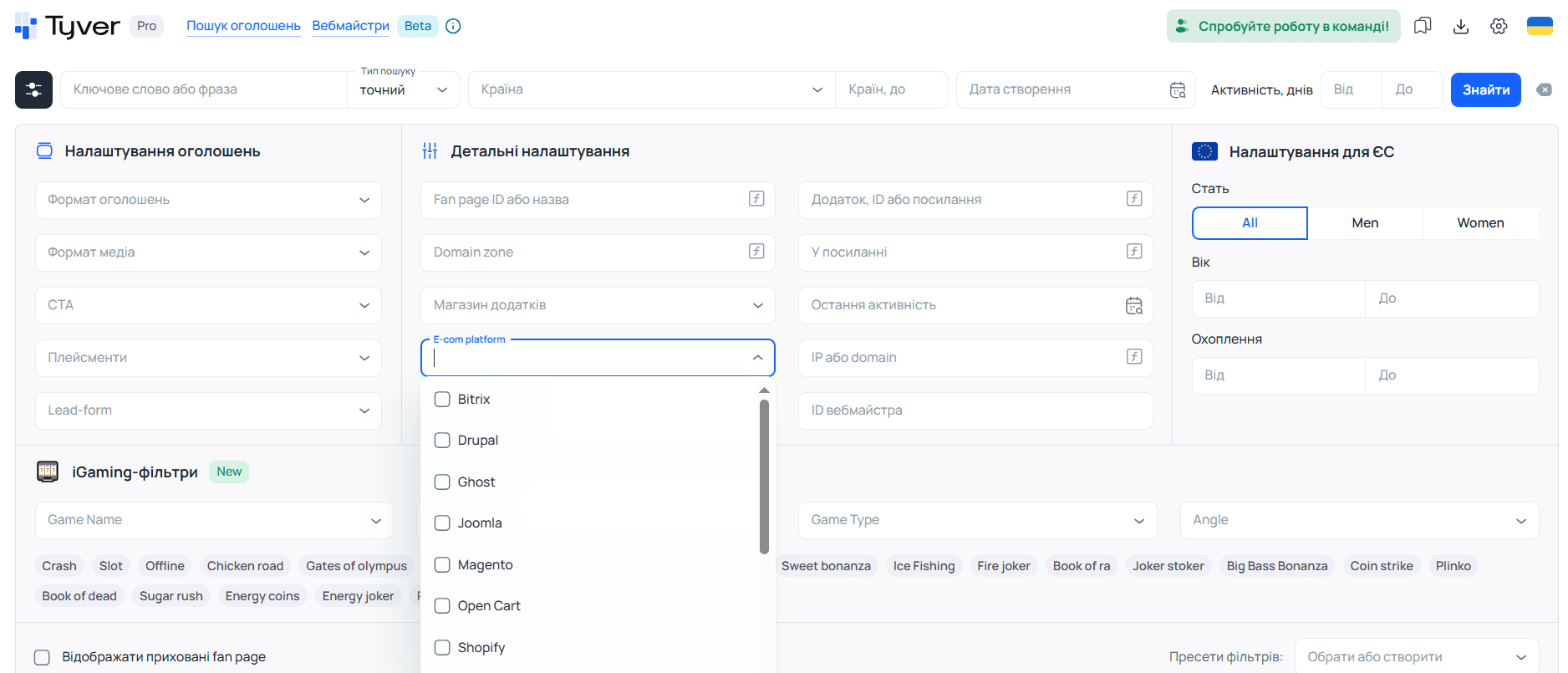
Task: Open the CTA dropdown
Action: [x=208, y=305]
